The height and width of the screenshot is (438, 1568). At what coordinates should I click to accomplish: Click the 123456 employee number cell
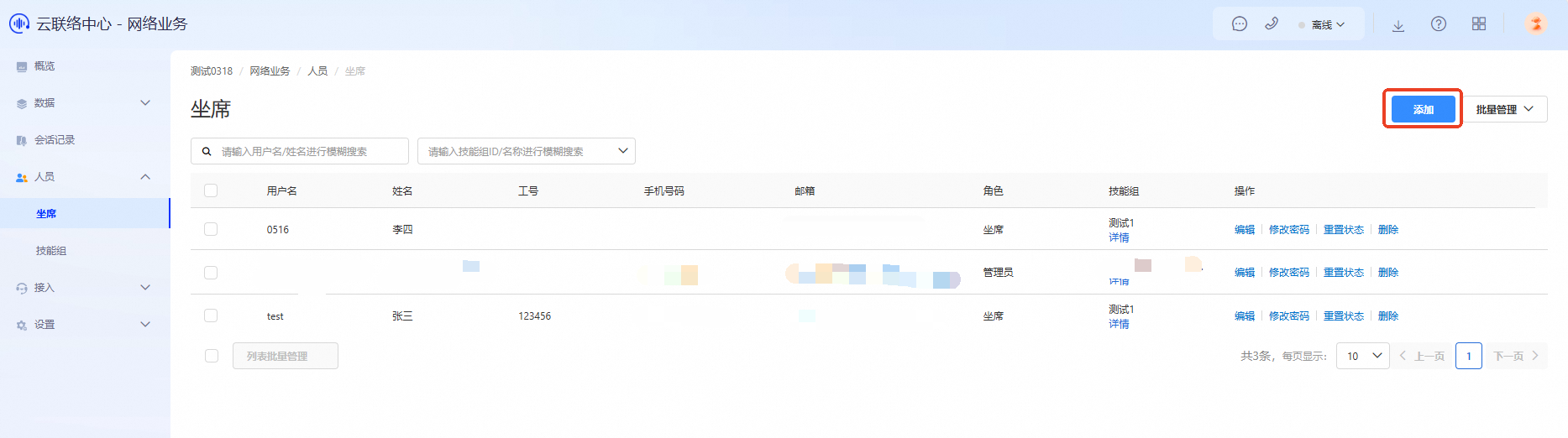click(x=535, y=316)
